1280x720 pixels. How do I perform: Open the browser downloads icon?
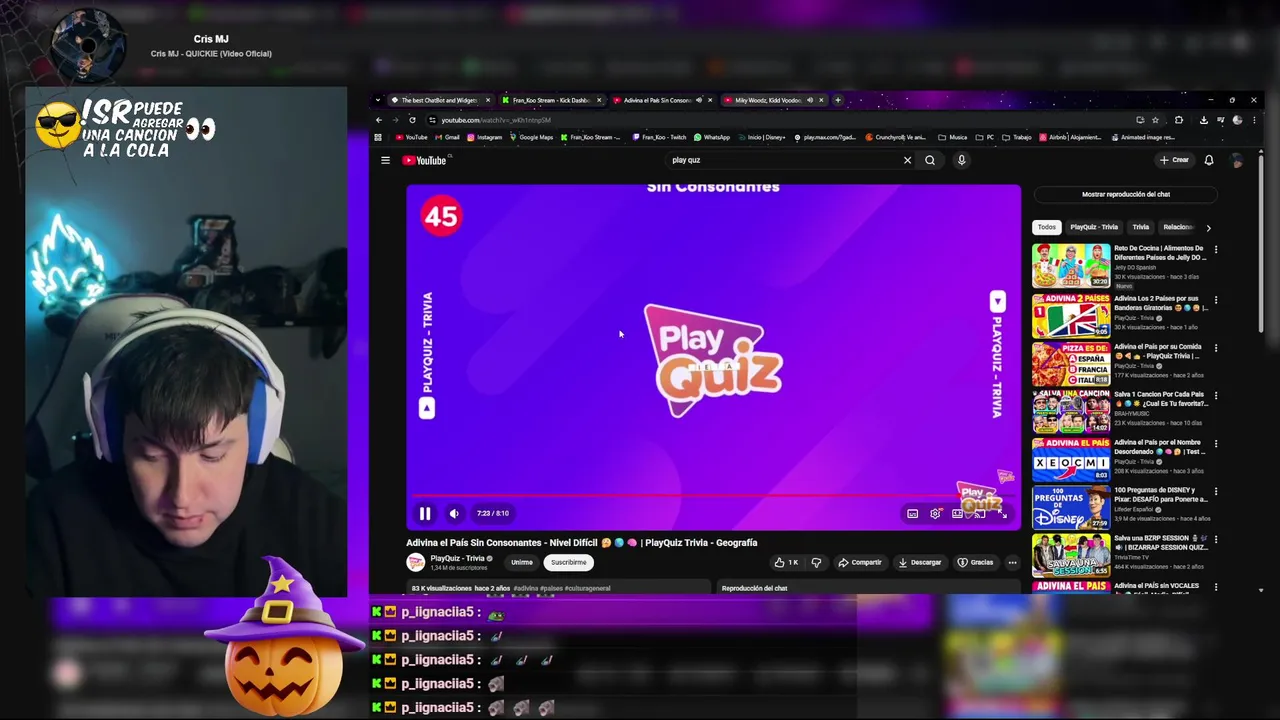click(x=1203, y=120)
